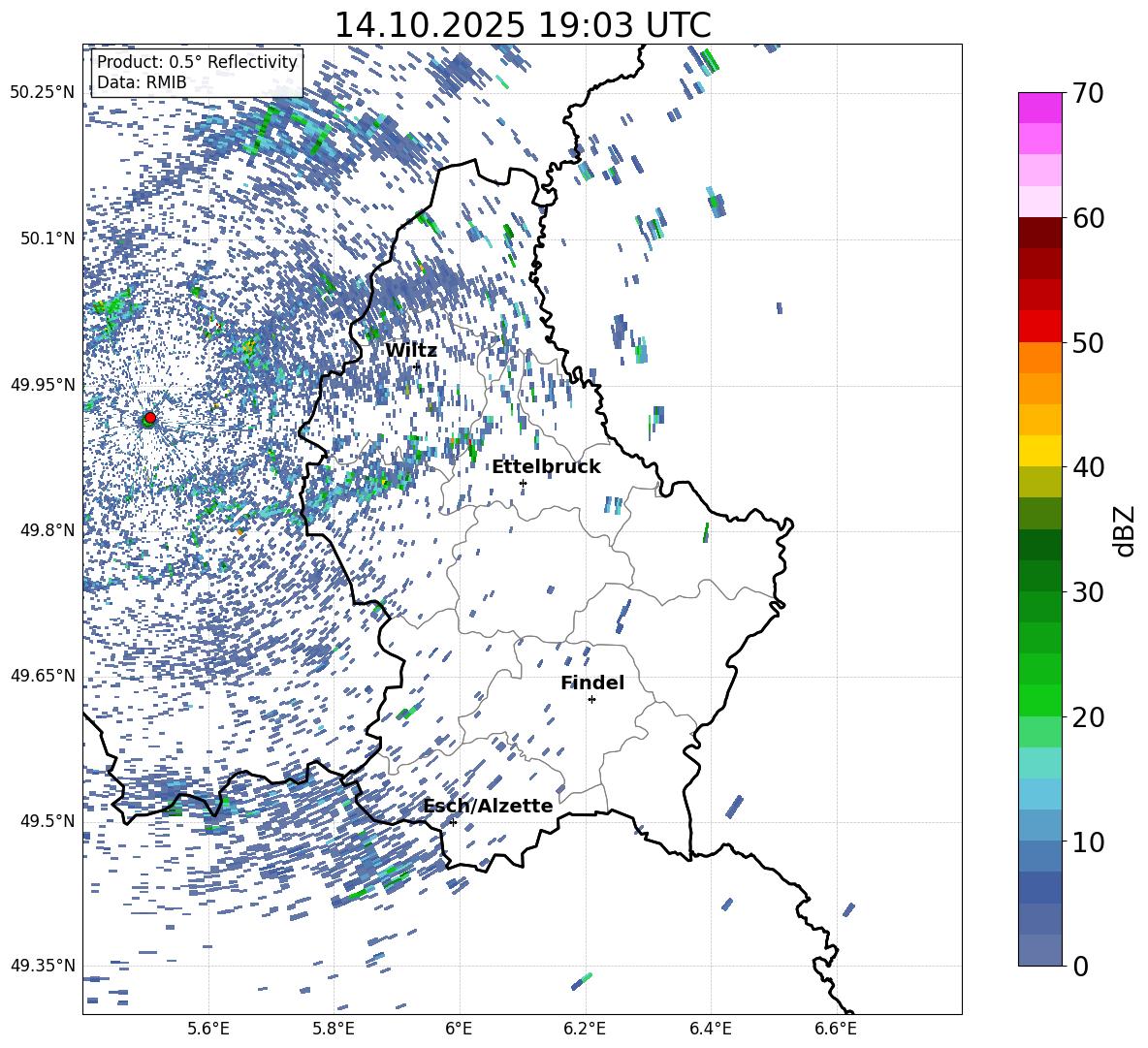The height and width of the screenshot is (1048, 1148).
Task: Click the title 14.10.2025 19:03 UTC
Action: tap(523, 25)
